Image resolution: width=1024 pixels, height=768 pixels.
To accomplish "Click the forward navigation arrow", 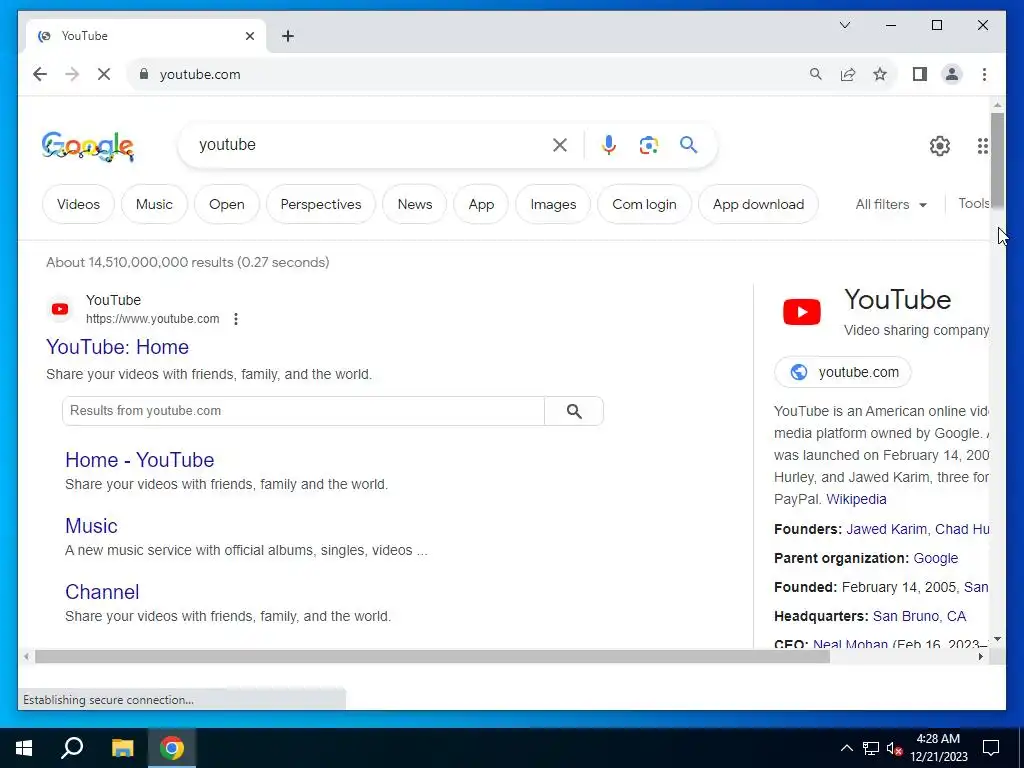I will point(72,74).
